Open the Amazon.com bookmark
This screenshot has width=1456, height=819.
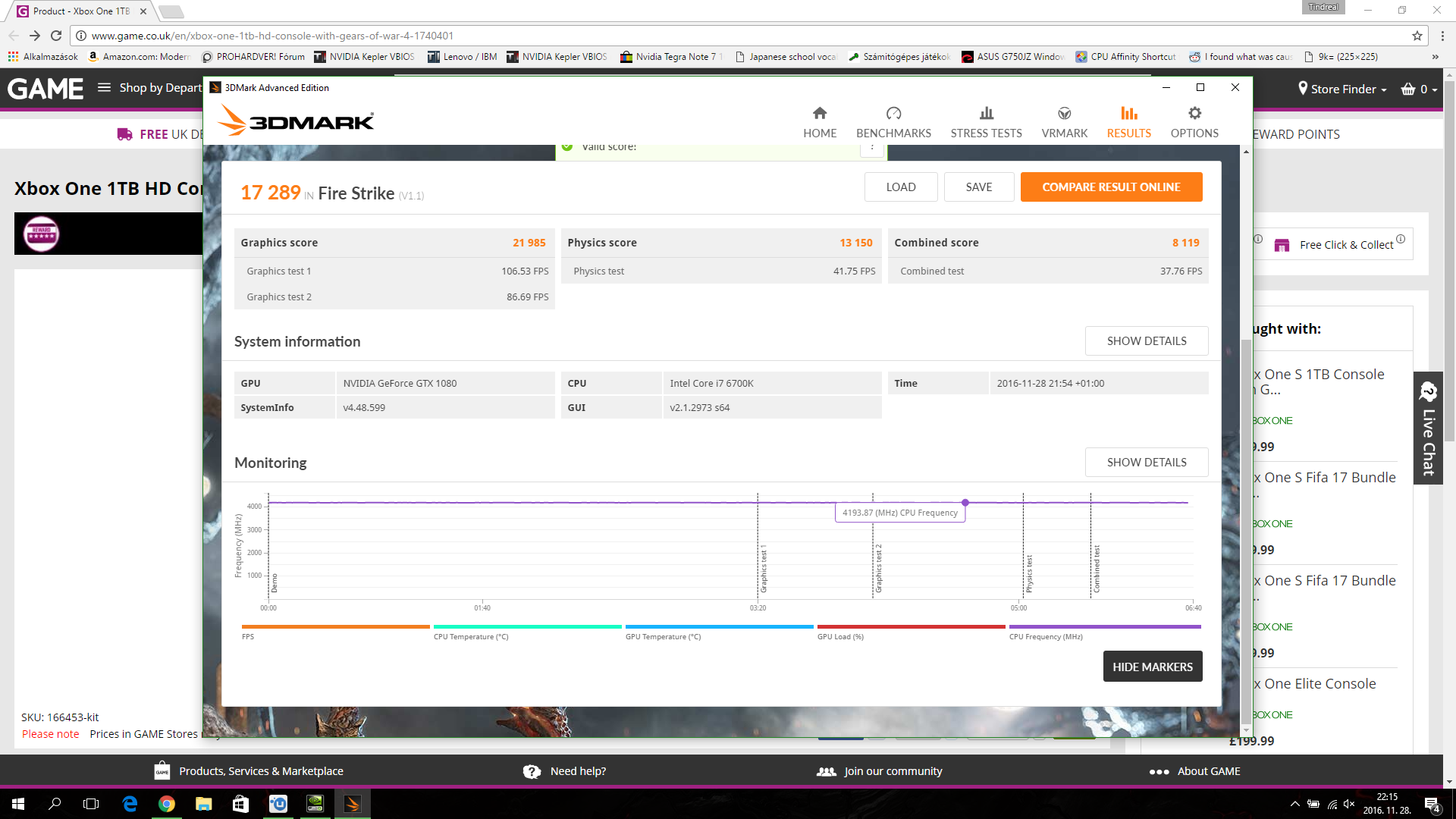pyautogui.click(x=139, y=57)
